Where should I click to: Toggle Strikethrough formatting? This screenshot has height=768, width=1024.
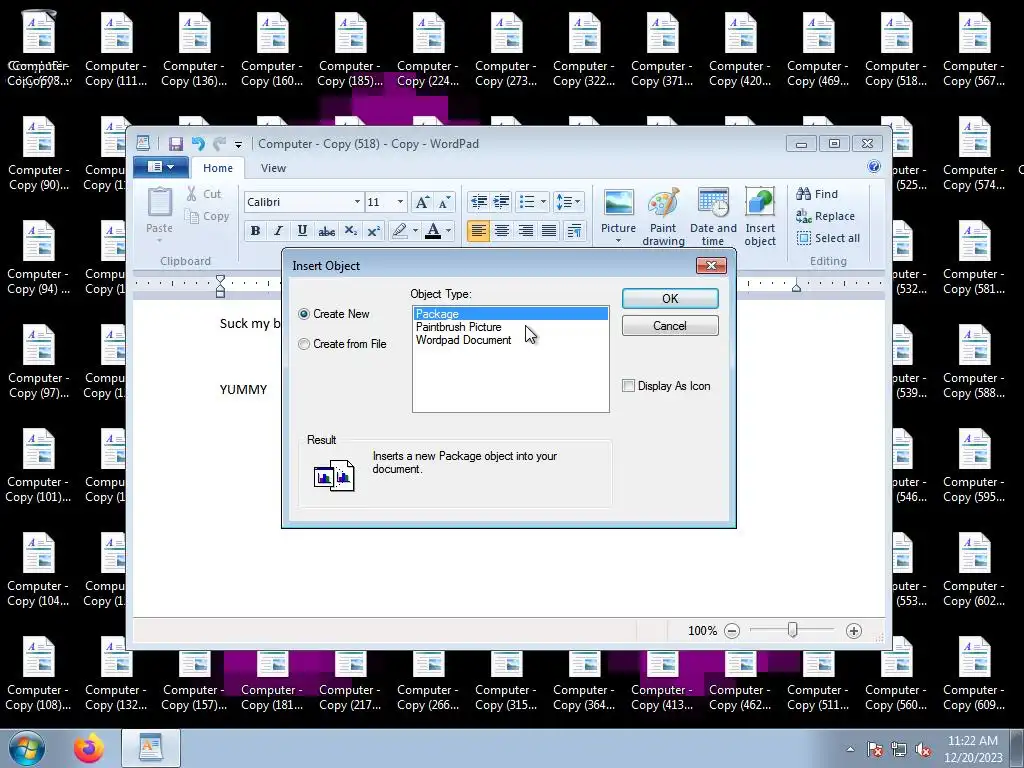pyautogui.click(x=327, y=231)
